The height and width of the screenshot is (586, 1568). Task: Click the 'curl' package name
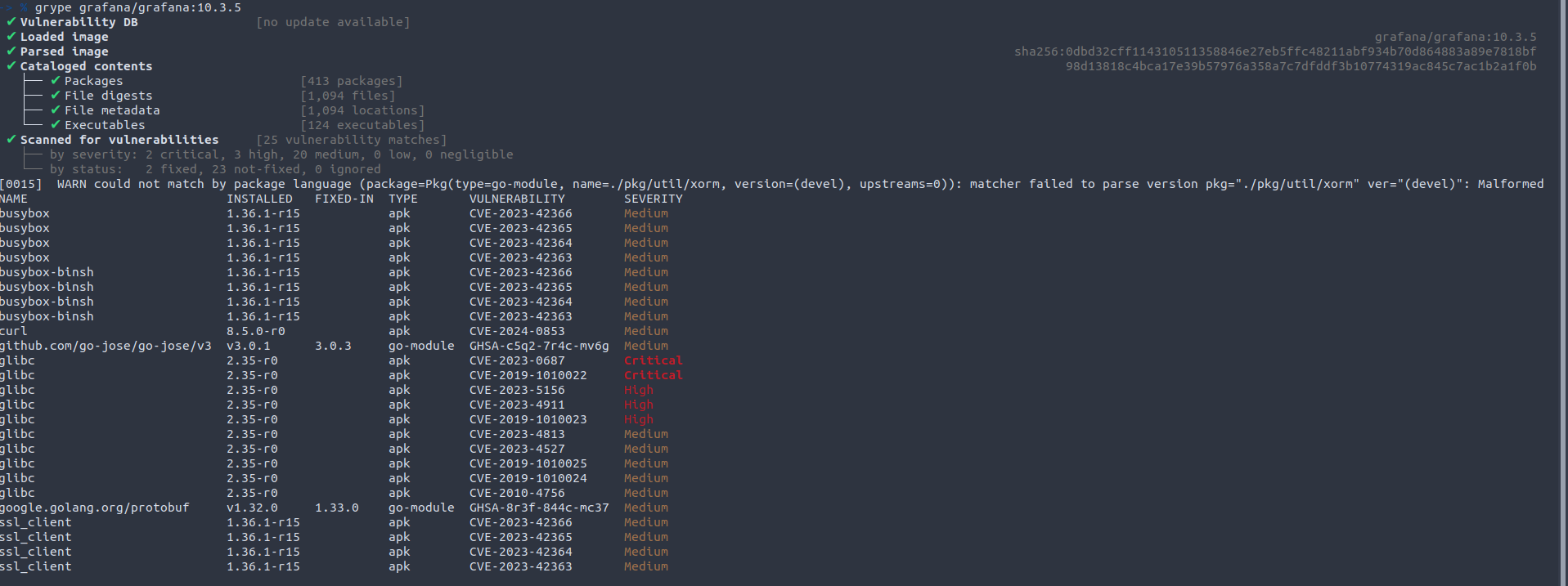[14, 331]
